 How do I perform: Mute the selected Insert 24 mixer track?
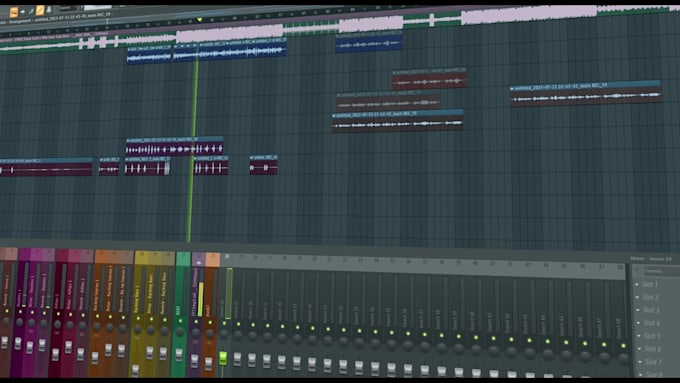(224, 323)
